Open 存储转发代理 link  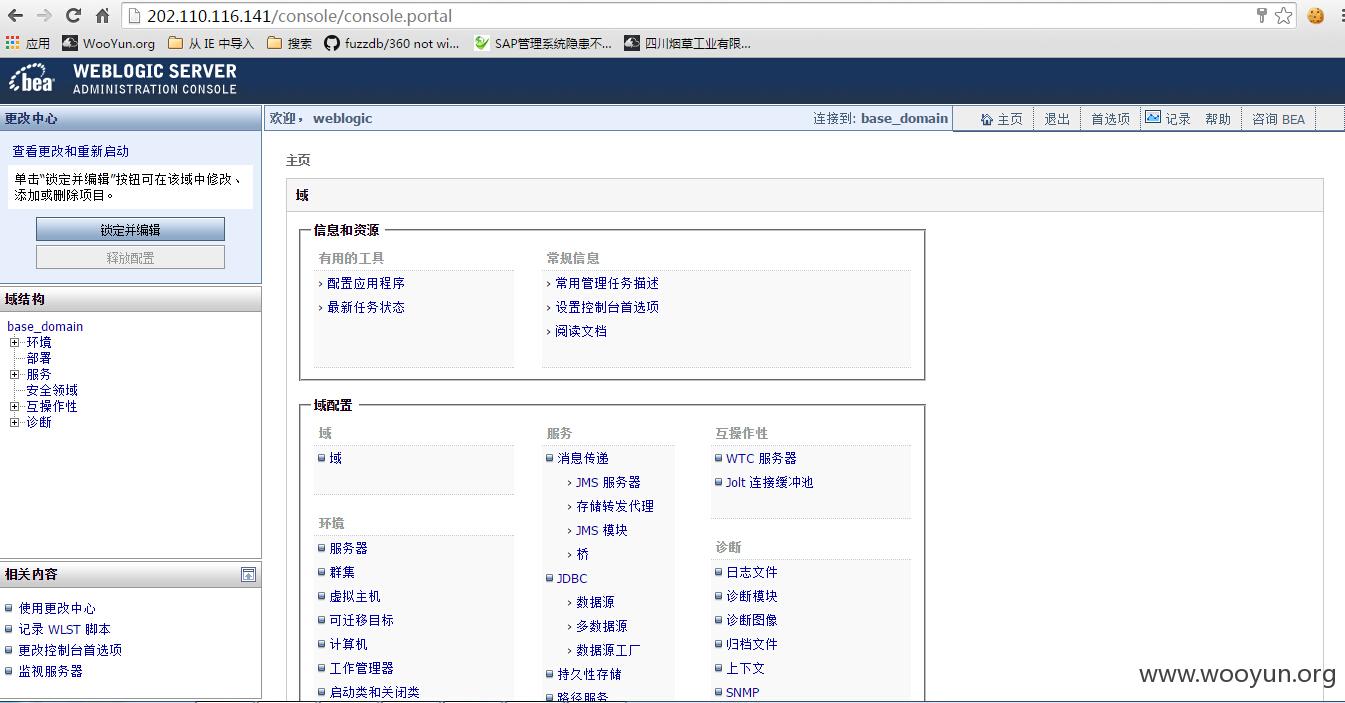(x=615, y=506)
